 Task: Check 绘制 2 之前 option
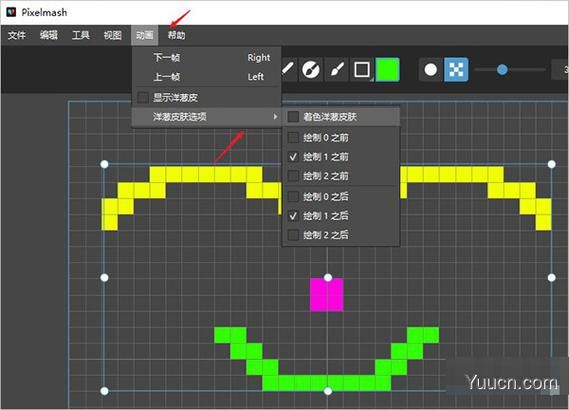(x=293, y=176)
